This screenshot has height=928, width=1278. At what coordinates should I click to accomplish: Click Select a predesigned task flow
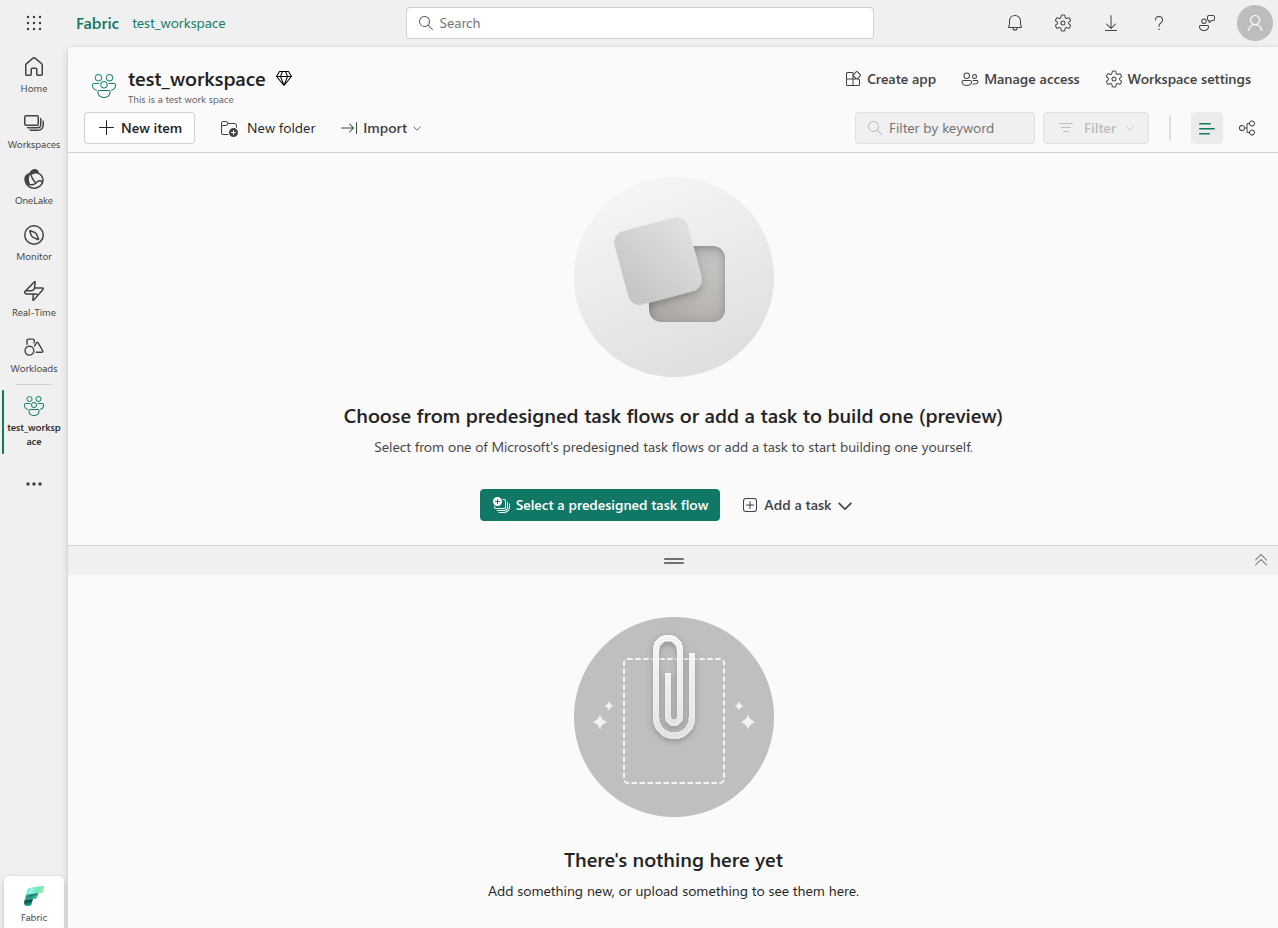[600, 505]
